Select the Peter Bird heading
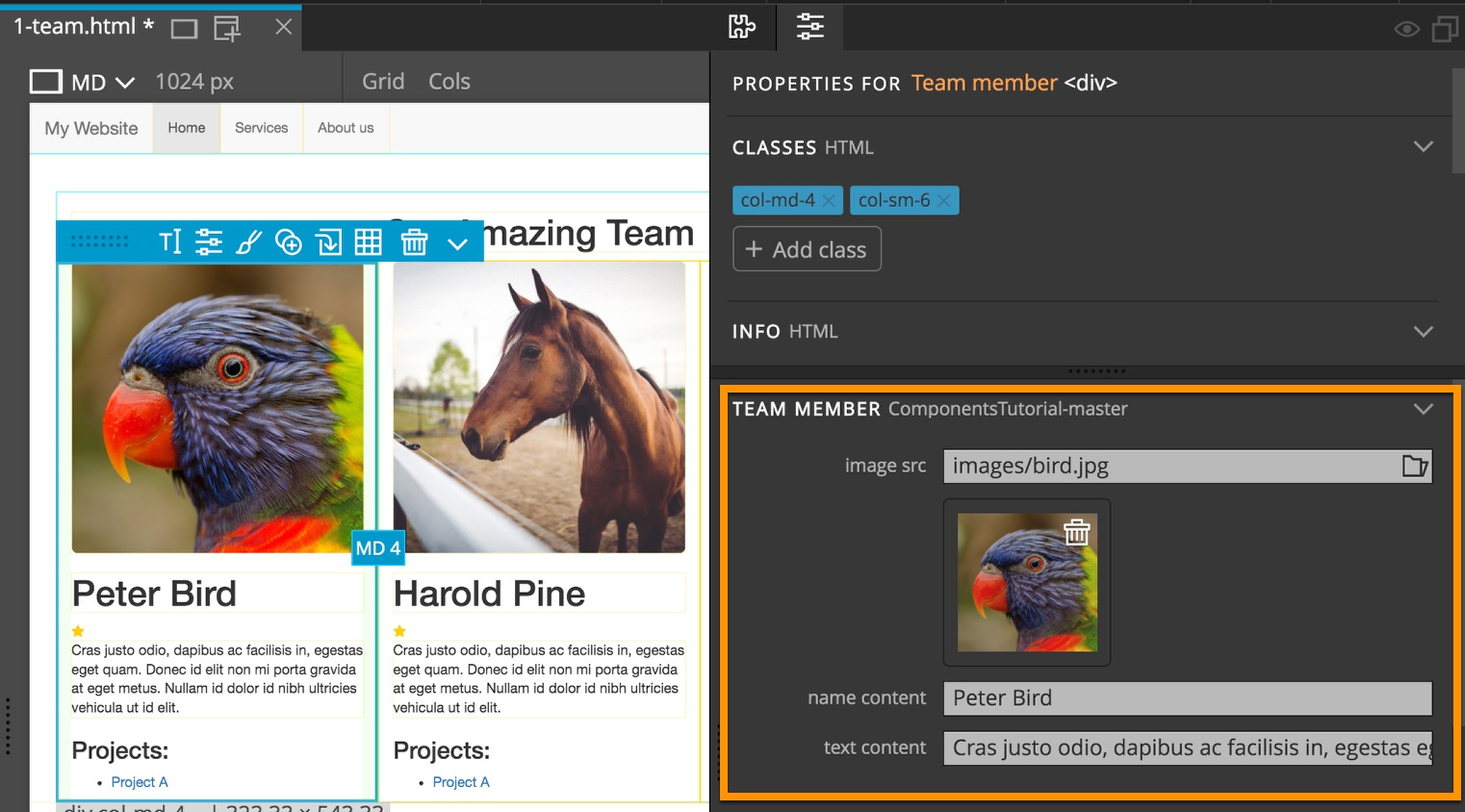The width and height of the screenshot is (1465, 812). point(154,594)
